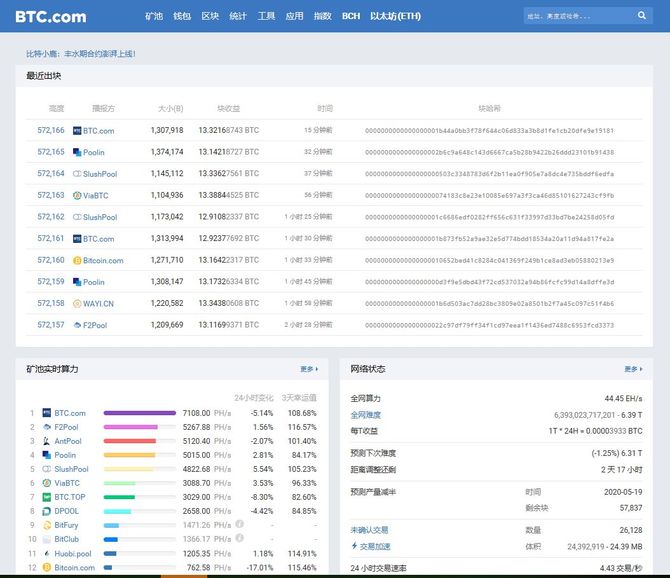Switch to BCH in navbar
The image size is (670, 578).
click(351, 16)
